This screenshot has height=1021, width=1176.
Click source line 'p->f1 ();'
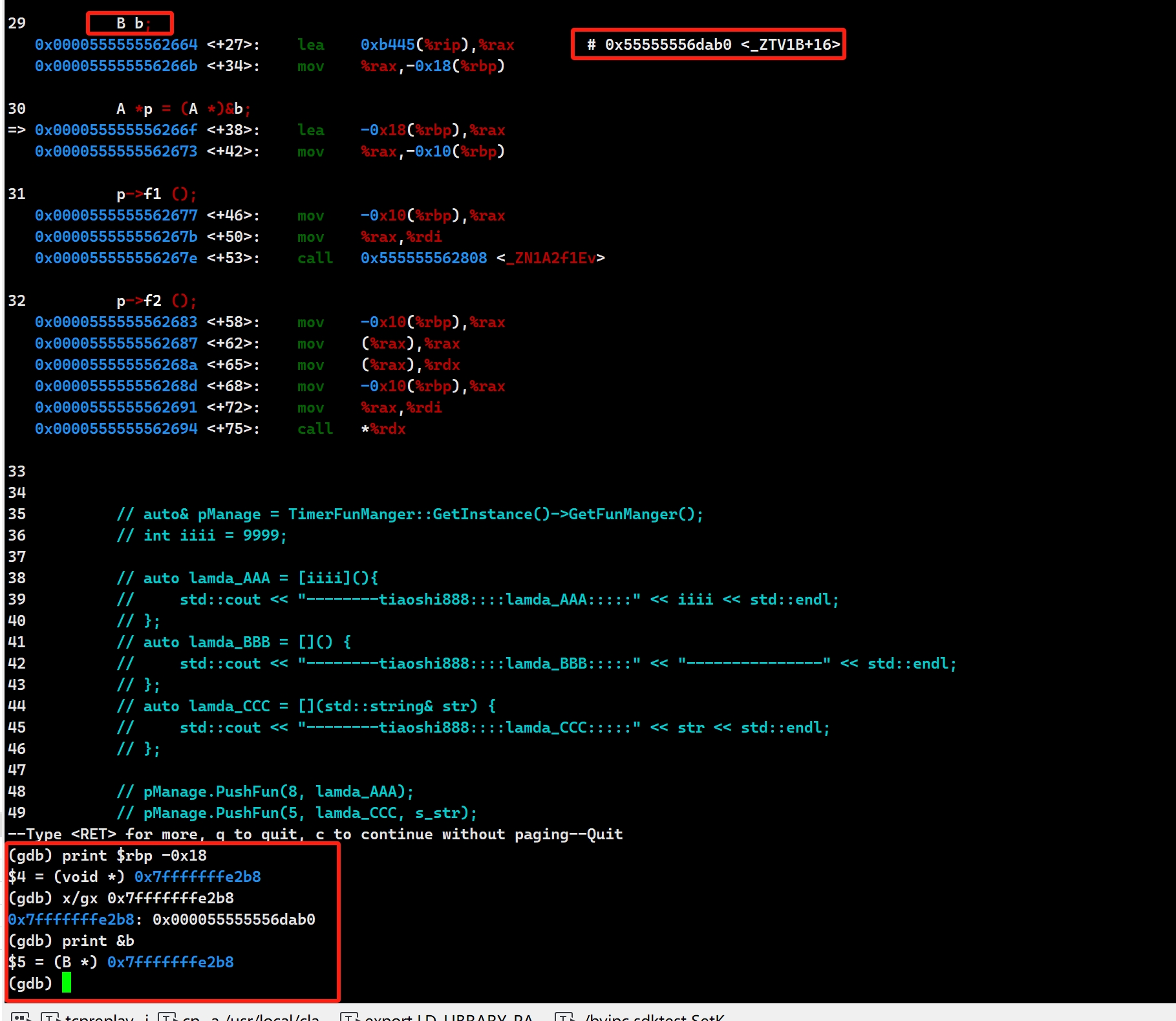tap(156, 194)
